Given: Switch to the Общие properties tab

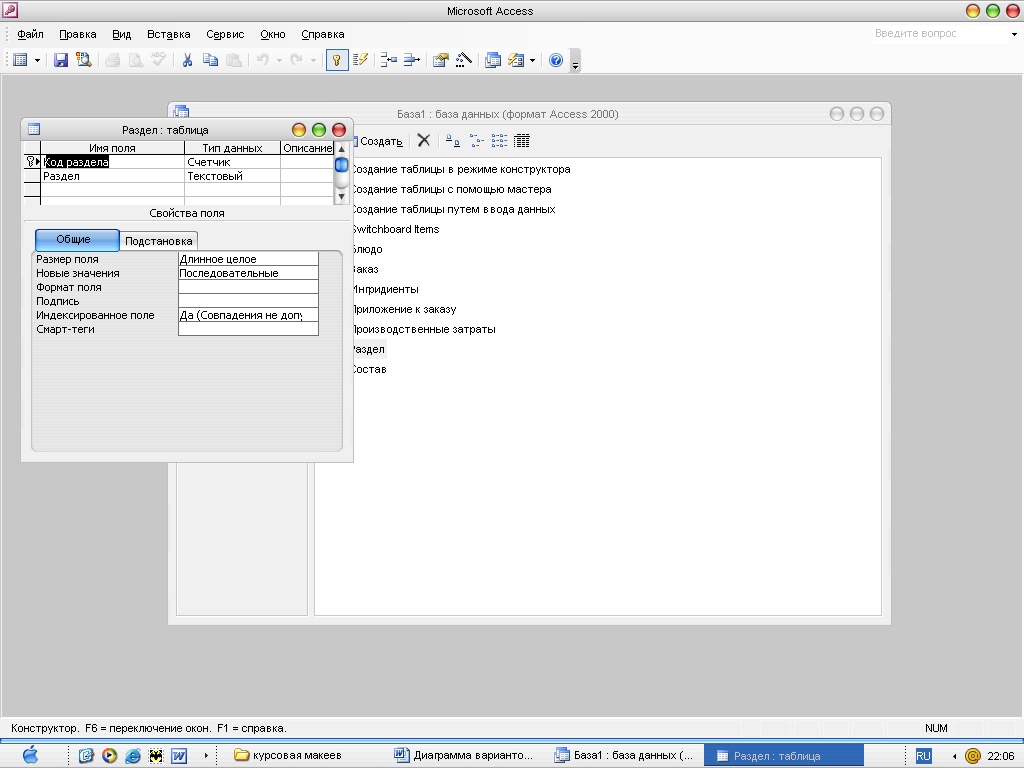Looking at the screenshot, I should pyautogui.click(x=77, y=240).
